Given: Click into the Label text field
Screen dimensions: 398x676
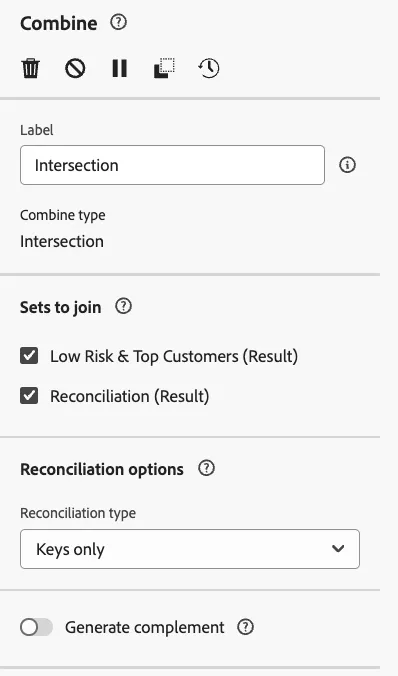Looking at the screenshot, I should (x=172, y=165).
